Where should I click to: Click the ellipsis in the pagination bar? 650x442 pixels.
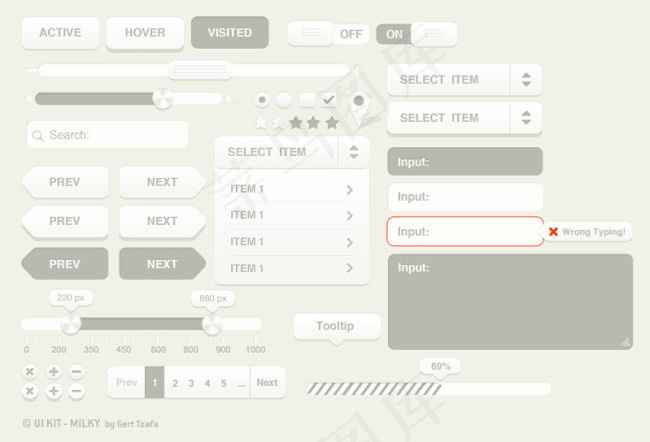[241, 384]
